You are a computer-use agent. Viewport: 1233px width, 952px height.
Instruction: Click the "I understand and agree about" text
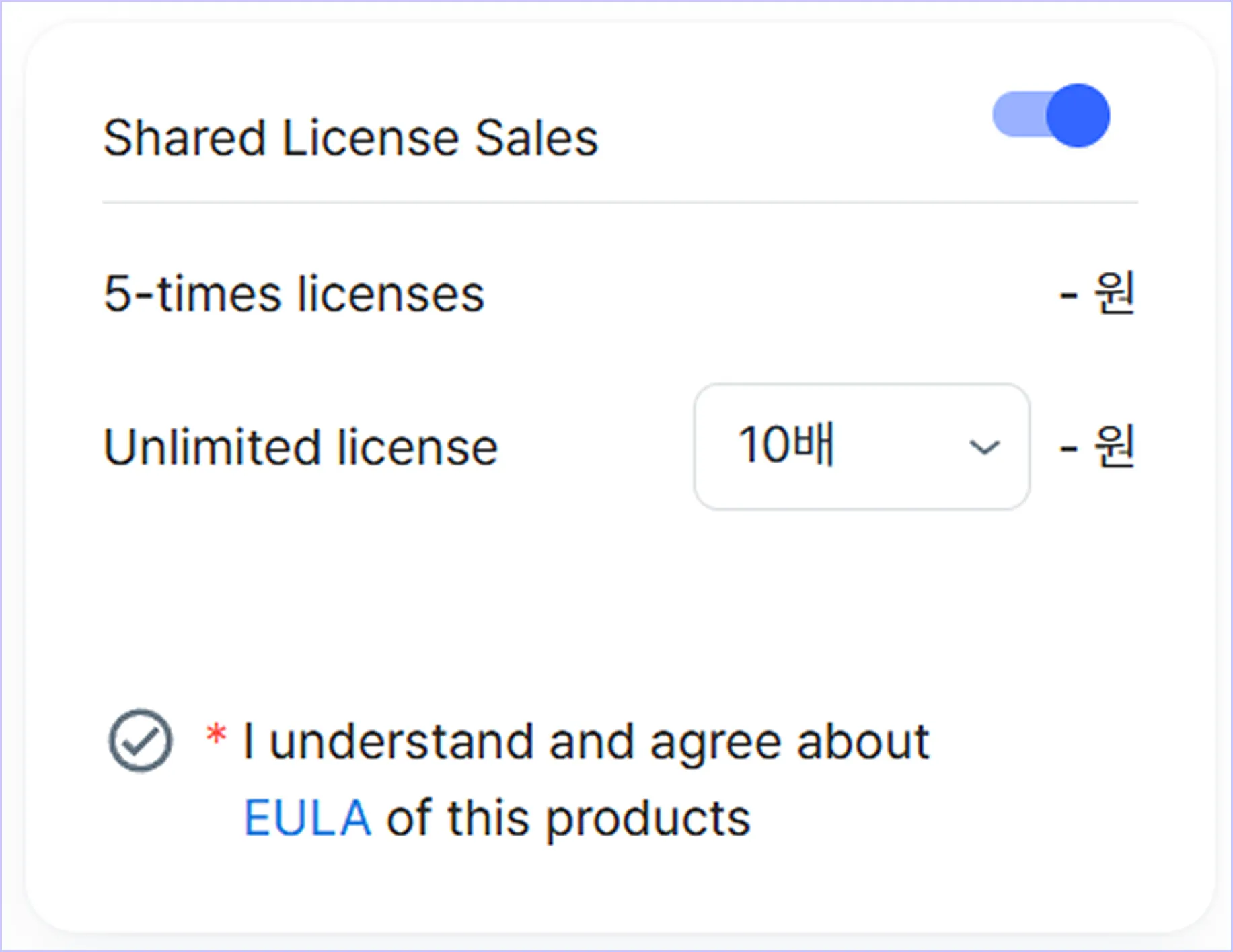point(586,742)
